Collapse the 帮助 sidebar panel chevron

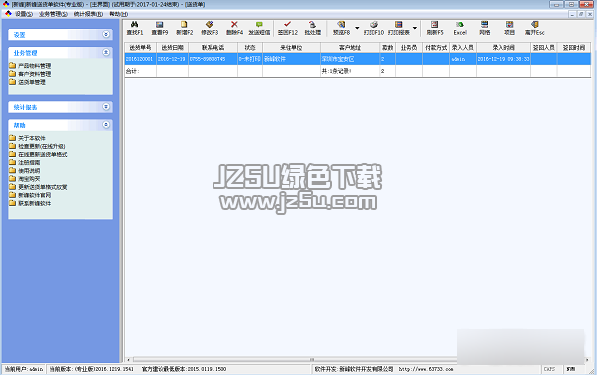click(x=106, y=124)
